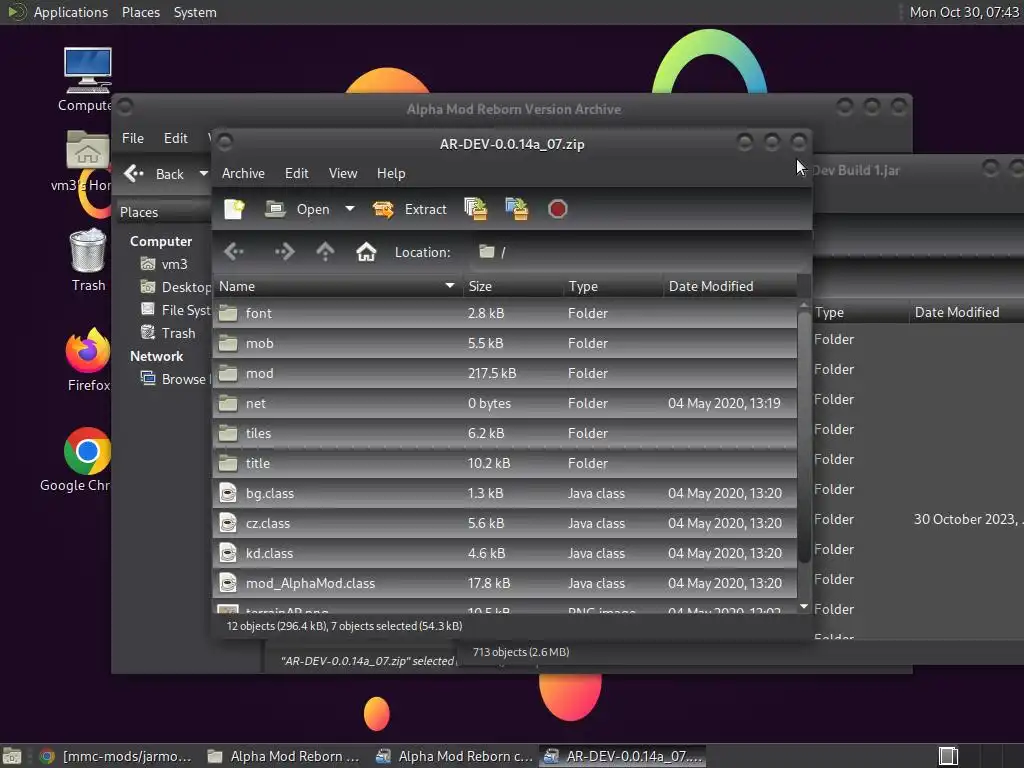Select the mod folder row
1024x768 pixels.
coord(505,374)
